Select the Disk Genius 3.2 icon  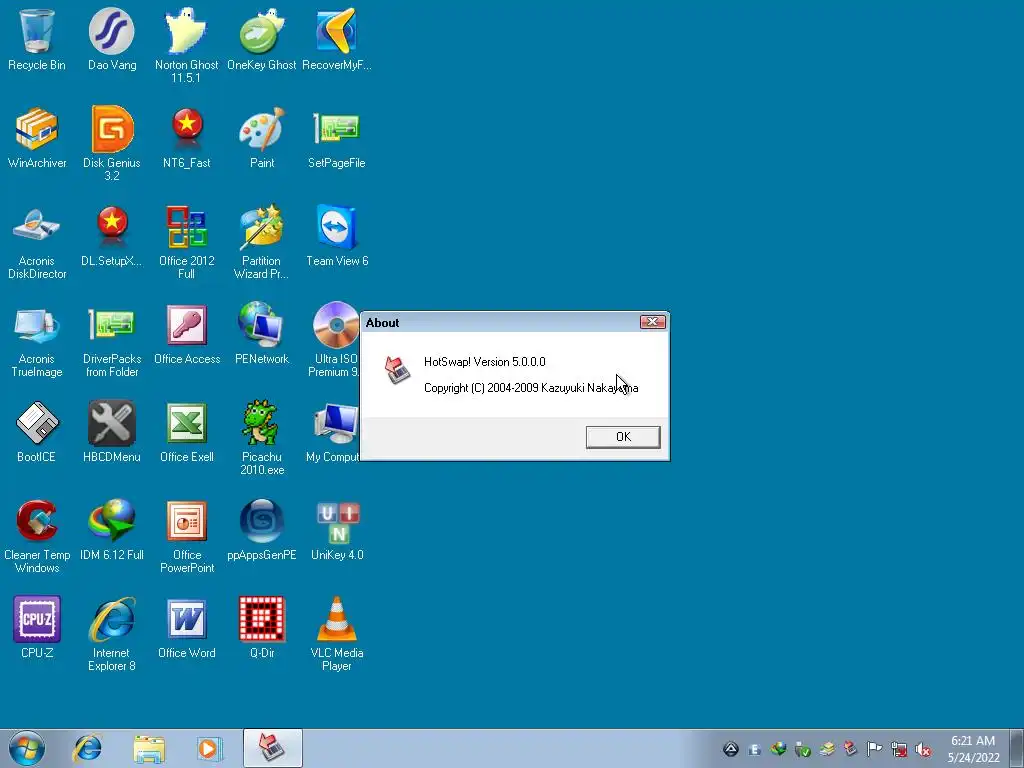(112, 143)
